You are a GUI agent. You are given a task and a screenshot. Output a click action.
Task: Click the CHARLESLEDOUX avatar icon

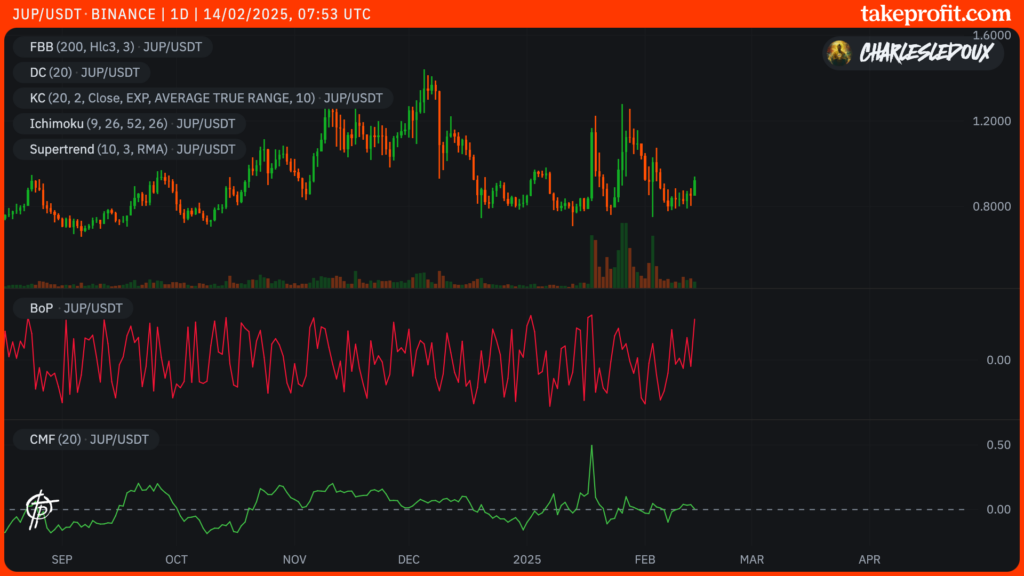pyautogui.click(x=840, y=53)
